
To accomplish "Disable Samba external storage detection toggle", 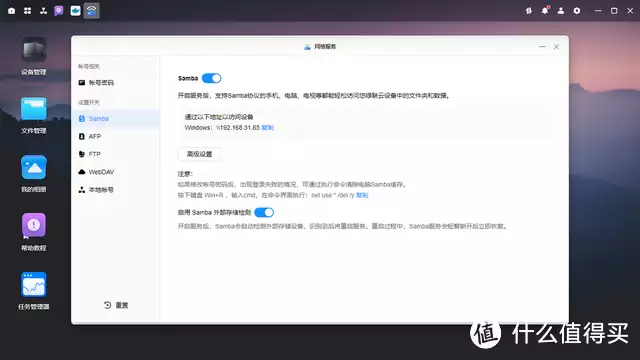I will tap(264, 212).
